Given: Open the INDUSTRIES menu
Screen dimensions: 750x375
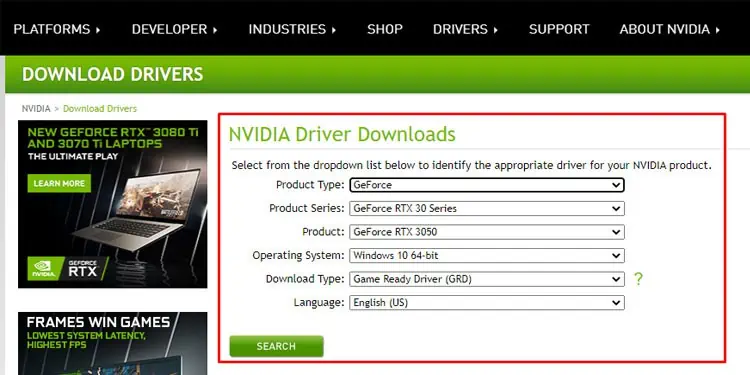Looking at the screenshot, I should click(292, 29).
